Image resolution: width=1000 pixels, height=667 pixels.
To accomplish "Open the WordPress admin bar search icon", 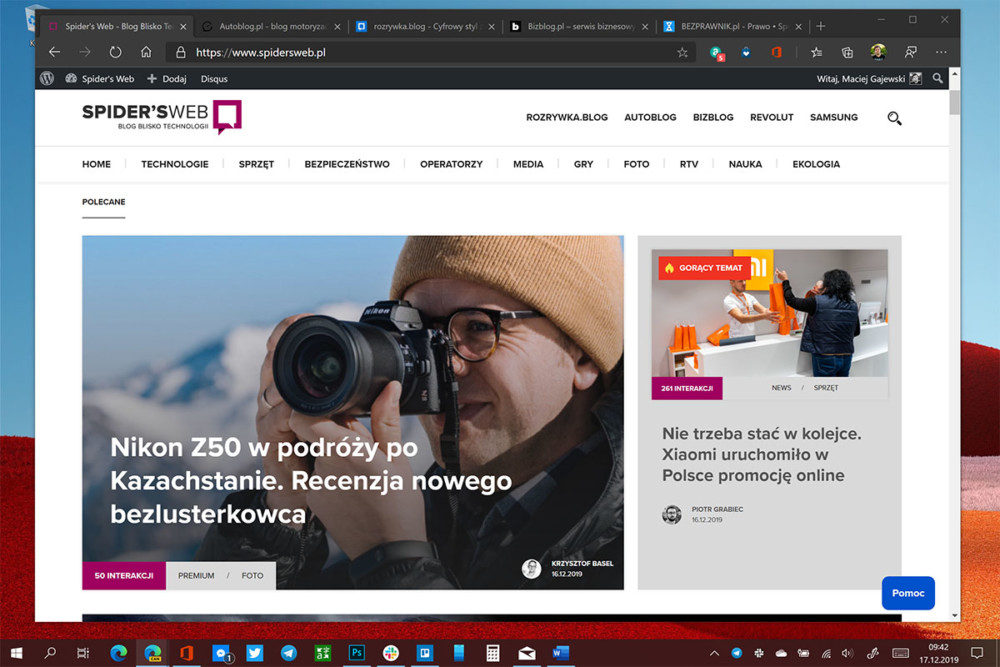I will click(x=938, y=78).
